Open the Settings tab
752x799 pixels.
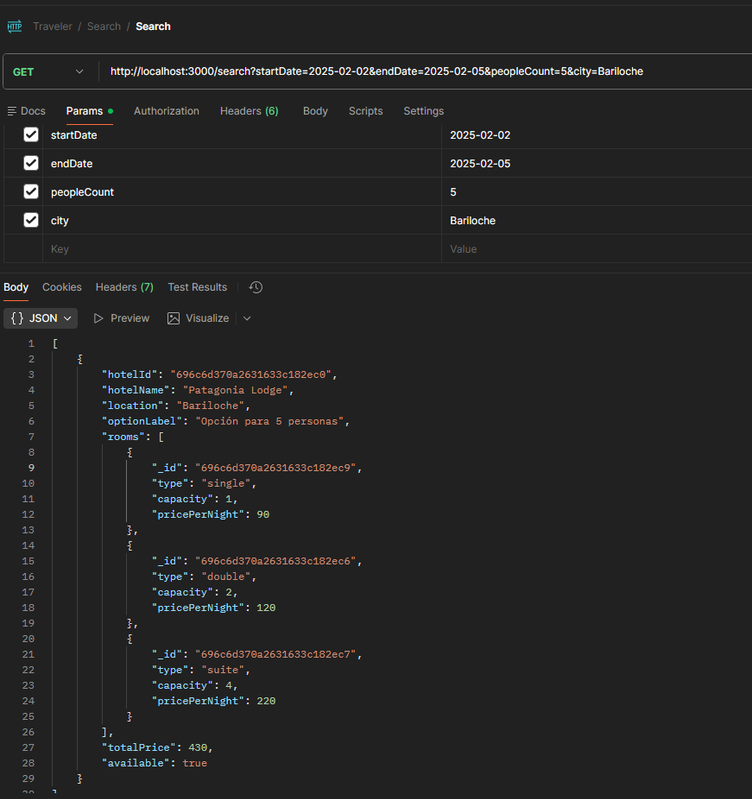point(423,111)
